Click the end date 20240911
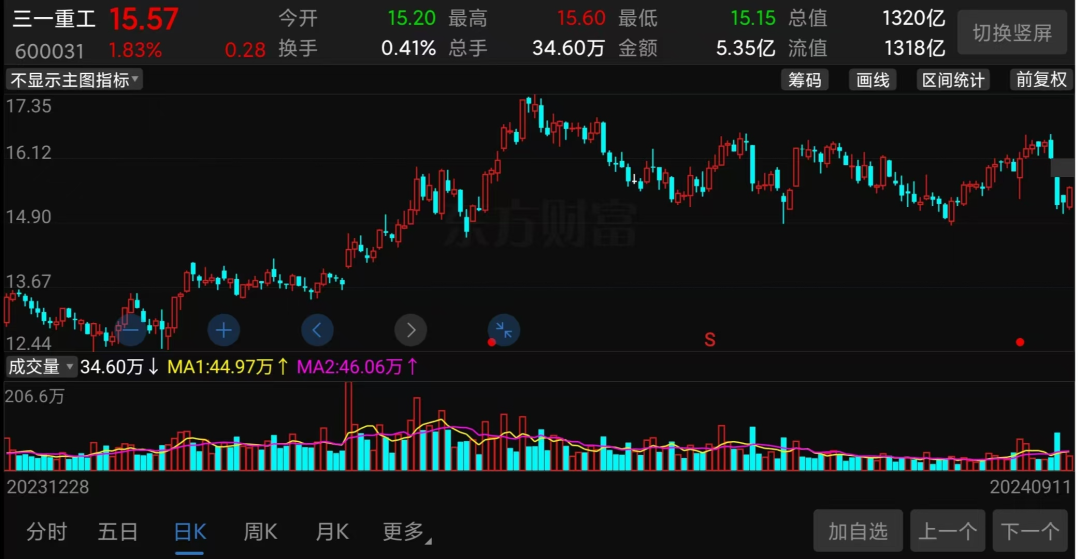The height and width of the screenshot is (559, 1080). [x=1031, y=487]
